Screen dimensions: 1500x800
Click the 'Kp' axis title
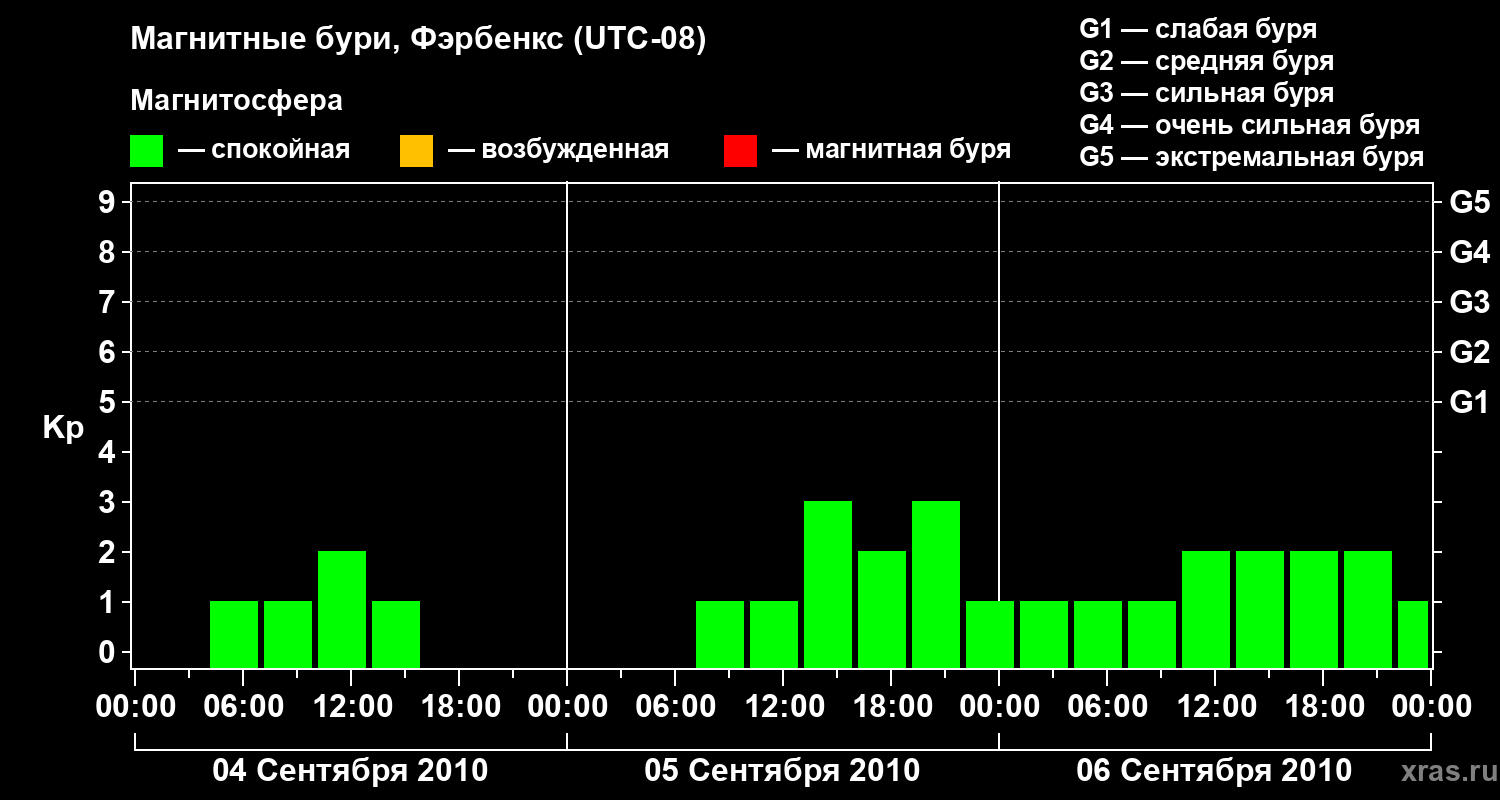[x=63, y=428]
